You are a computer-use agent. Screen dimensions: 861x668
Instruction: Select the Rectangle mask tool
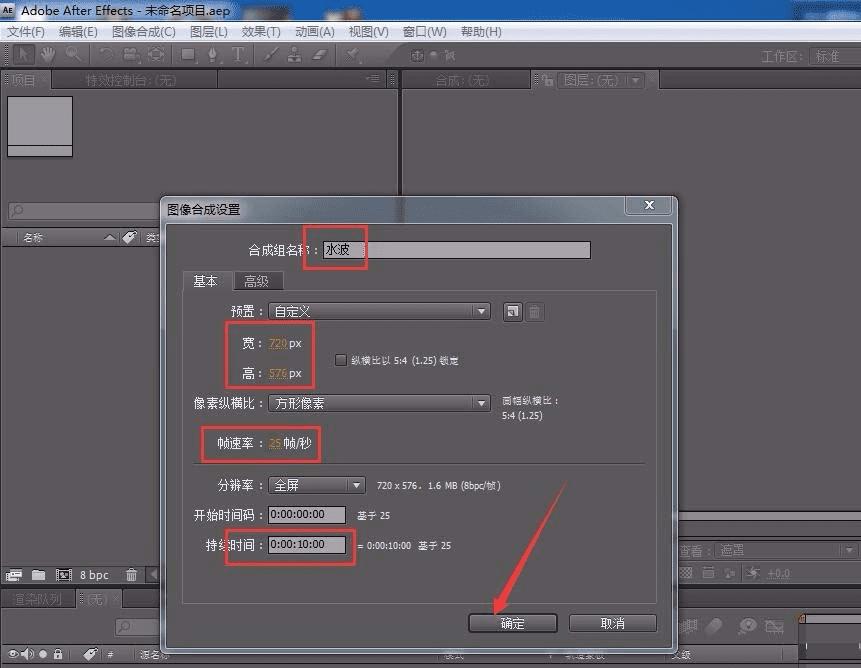click(188, 55)
